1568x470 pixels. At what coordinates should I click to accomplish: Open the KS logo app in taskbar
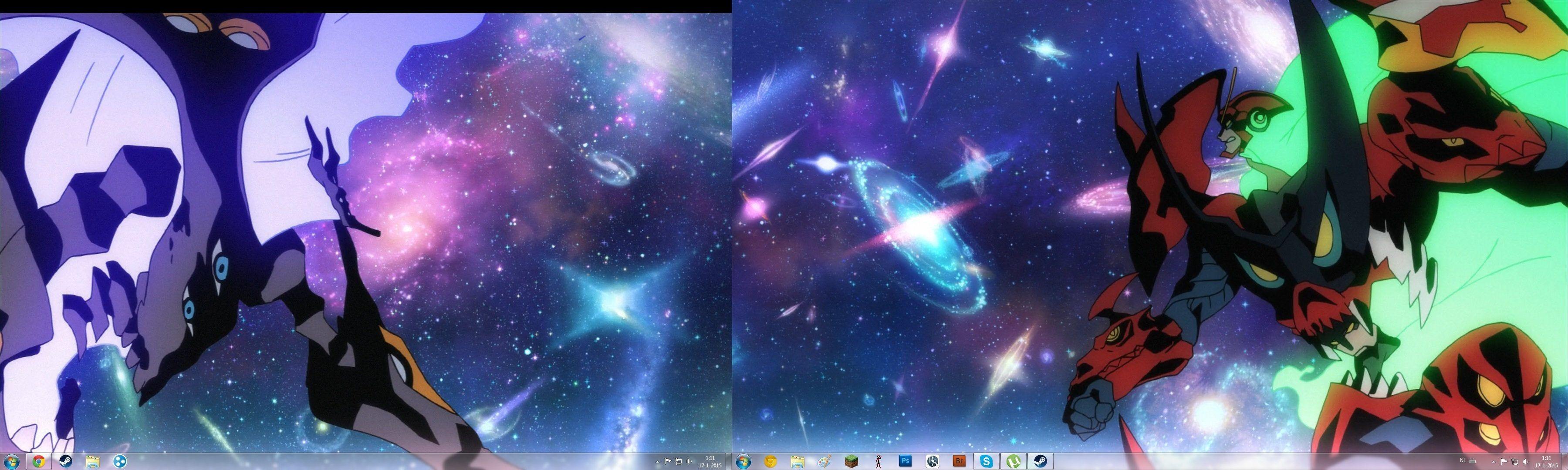pyautogui.click(x=932, y=461)
